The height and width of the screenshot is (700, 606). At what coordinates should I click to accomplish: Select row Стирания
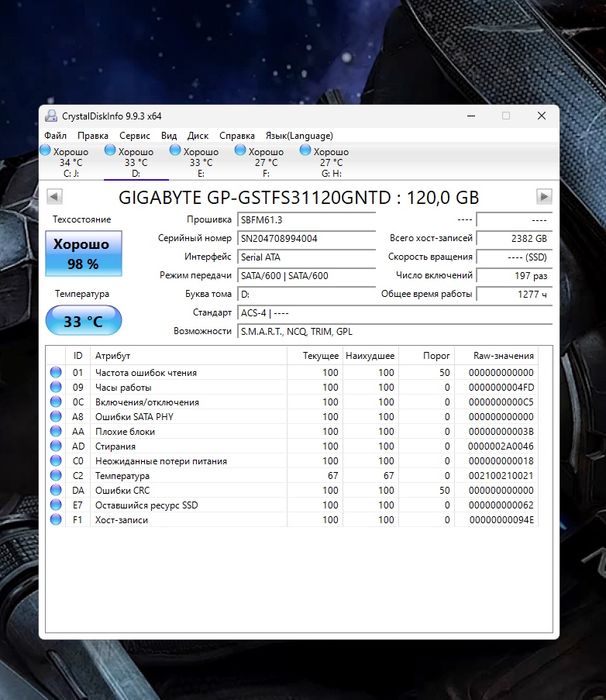point(293,446)
